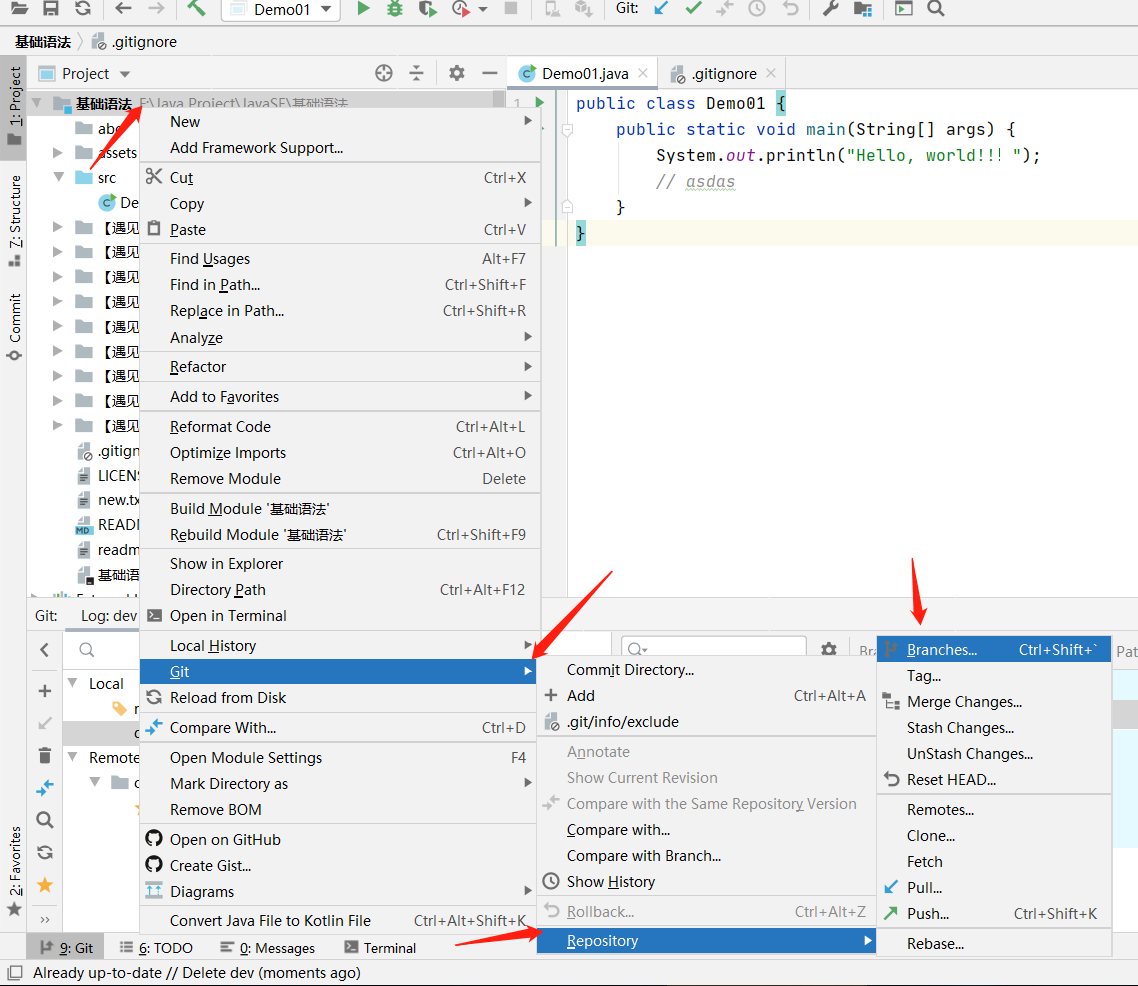Select Find Usages menu item
The width and height of the screenshot is (1138, 986).
pyautogui.click(x=339, y=258)
